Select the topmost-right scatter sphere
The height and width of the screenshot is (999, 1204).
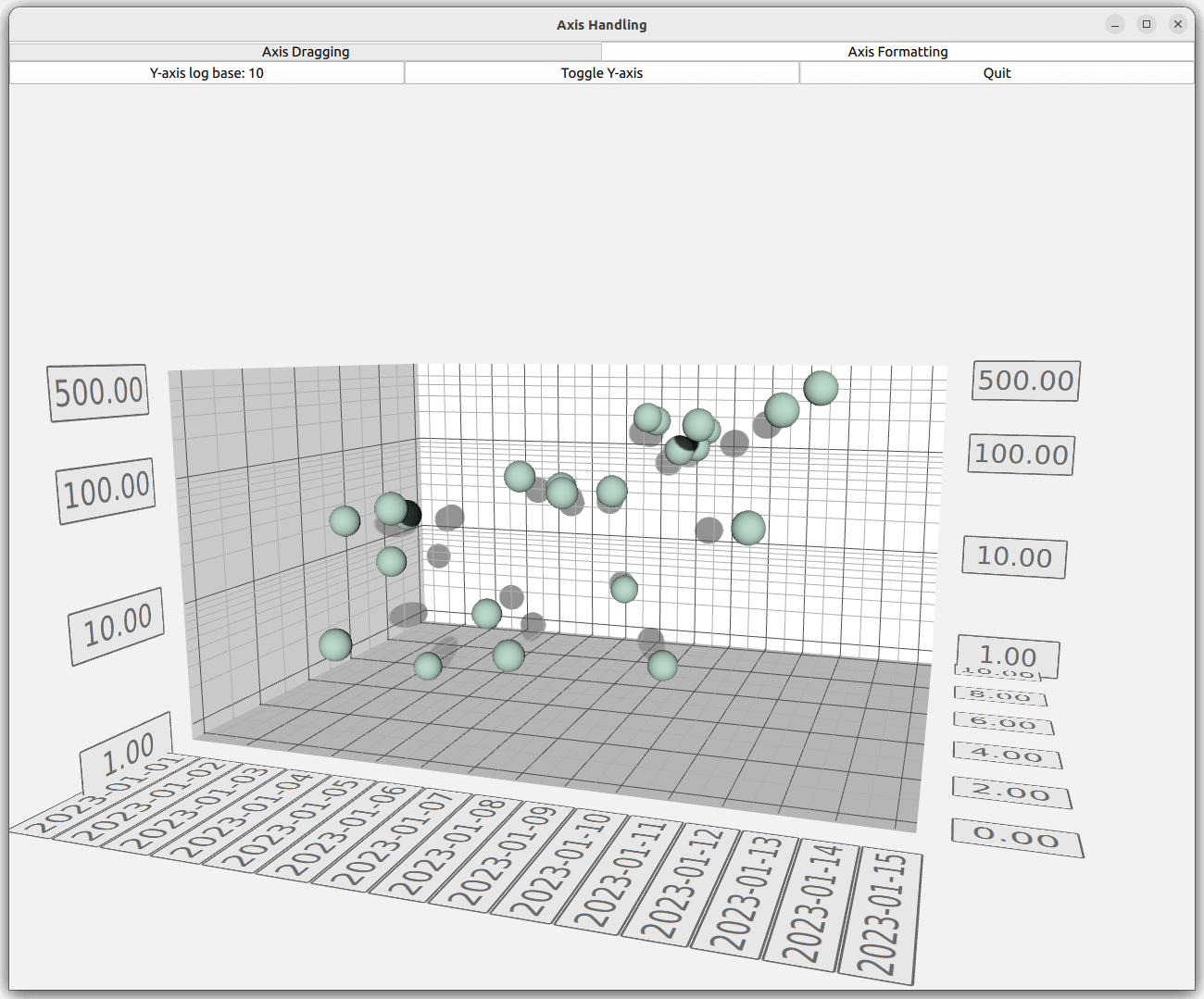coord(821,388)
